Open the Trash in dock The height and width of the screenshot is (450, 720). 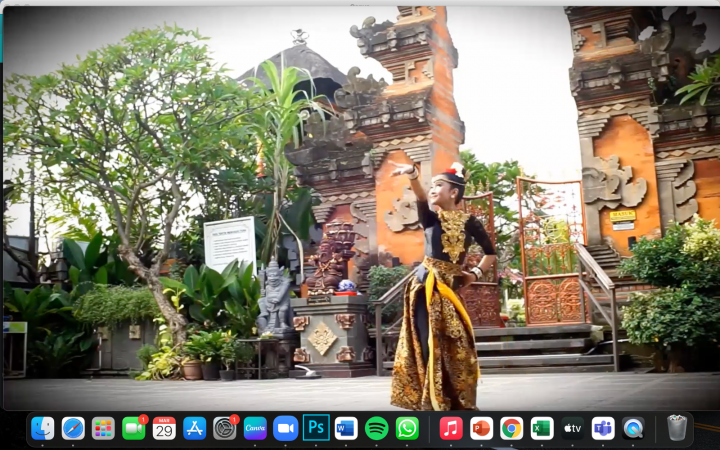coord(677,428)
